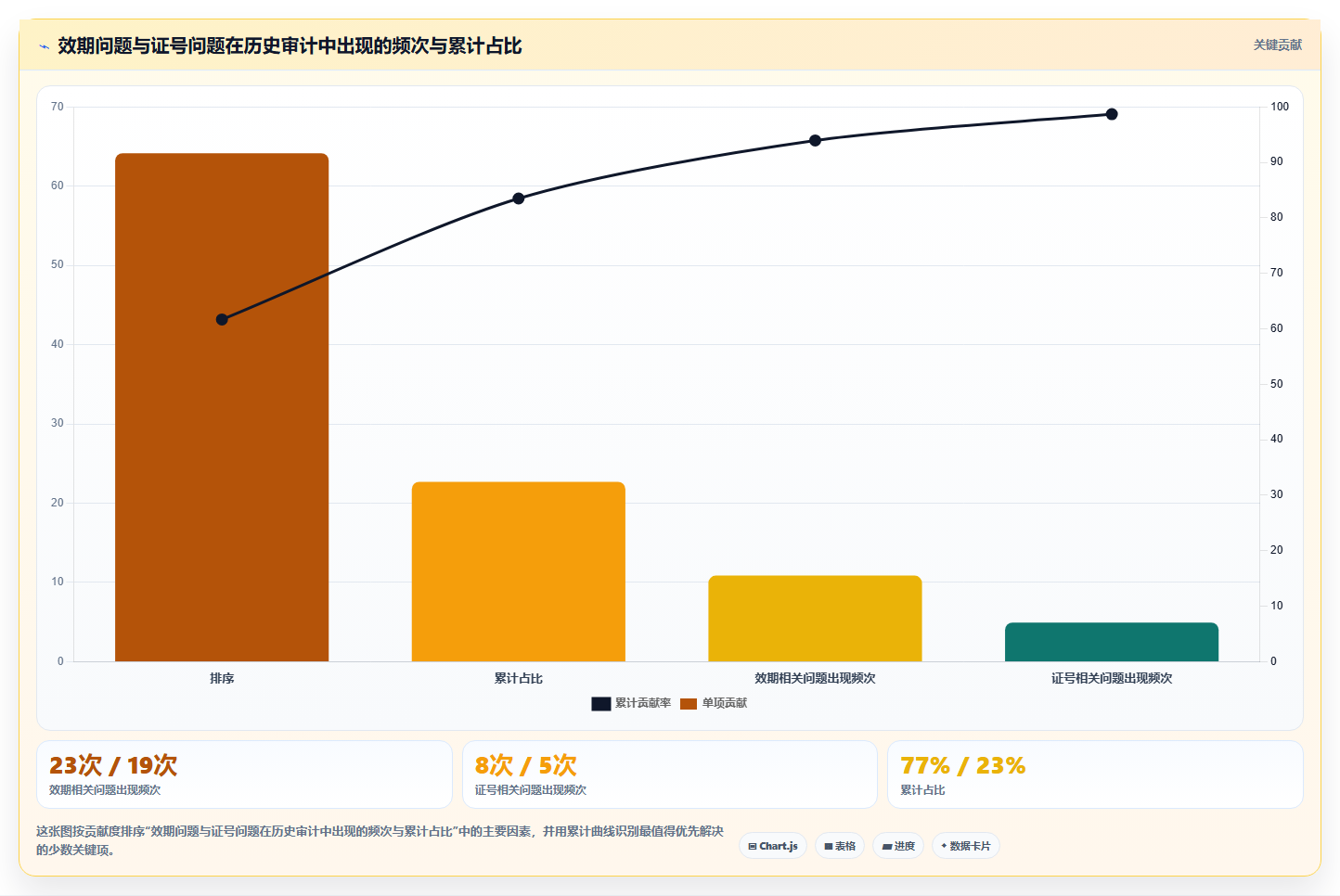Click the 证号相关问题出现频次 x-axis label

(1111, 678)
